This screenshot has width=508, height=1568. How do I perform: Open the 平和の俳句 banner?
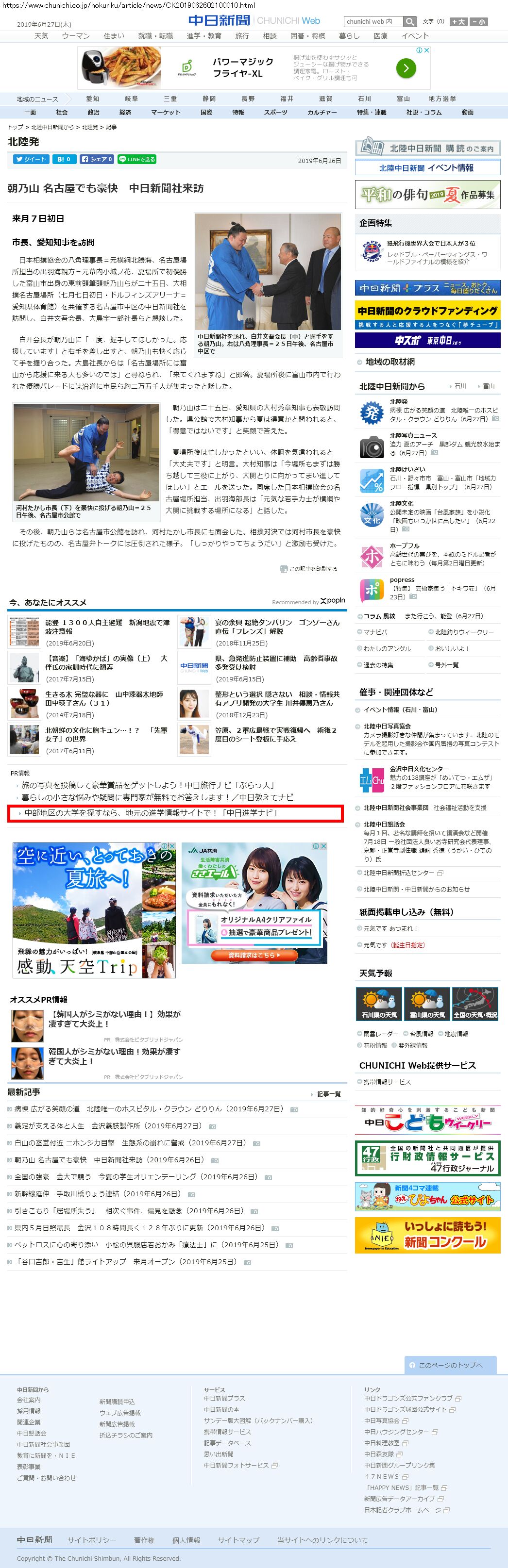(427, 195)
